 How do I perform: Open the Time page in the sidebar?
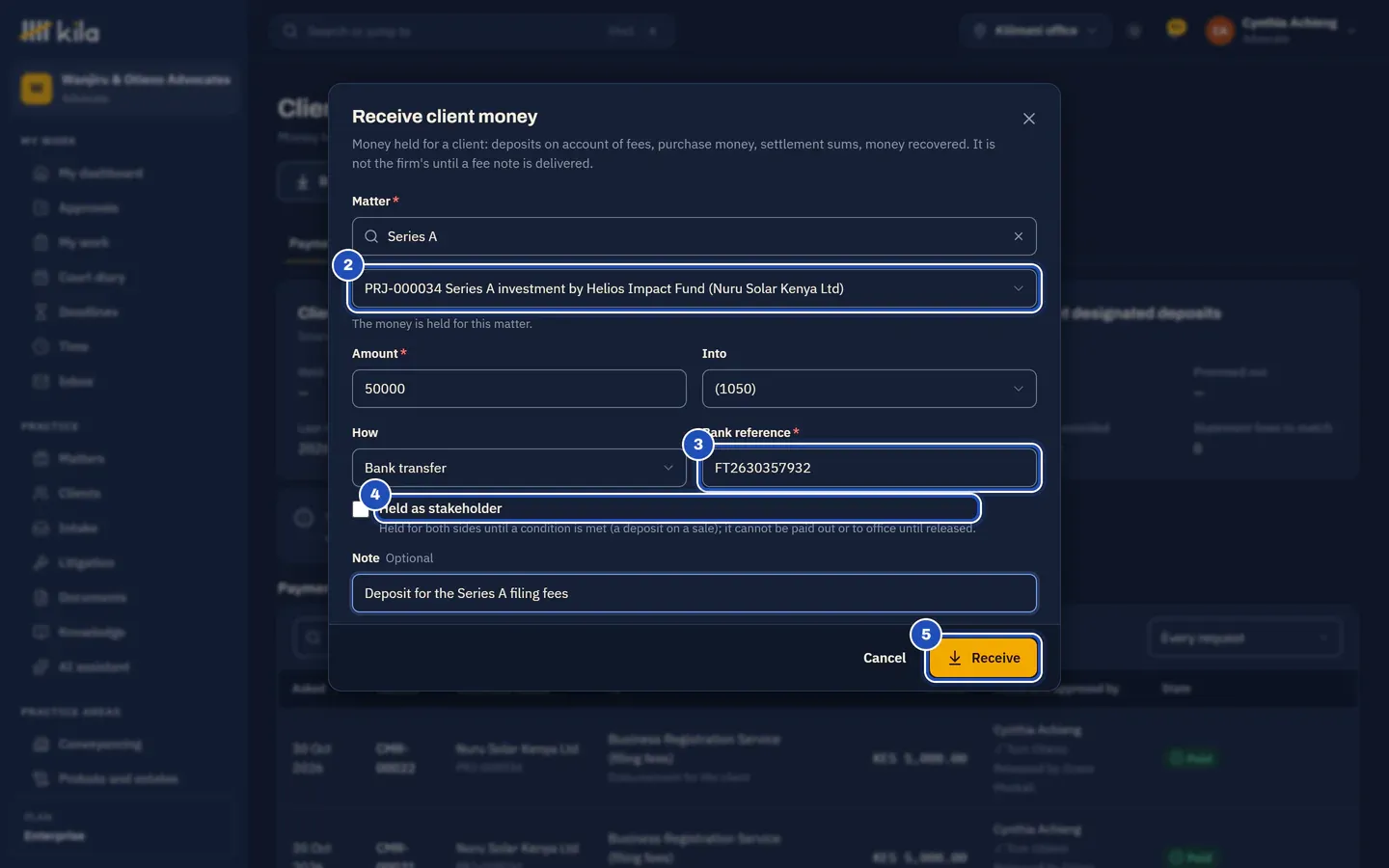click(x=73, y=347)
